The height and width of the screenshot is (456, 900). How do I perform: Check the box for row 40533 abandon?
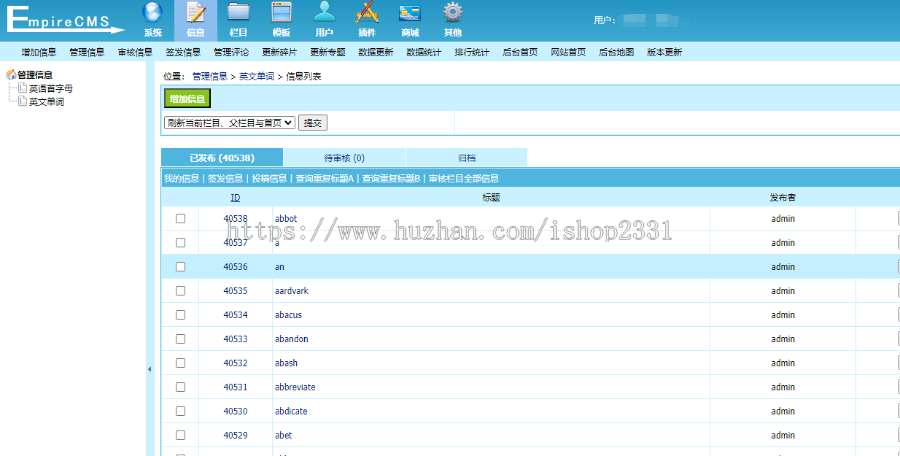(180, 339)
